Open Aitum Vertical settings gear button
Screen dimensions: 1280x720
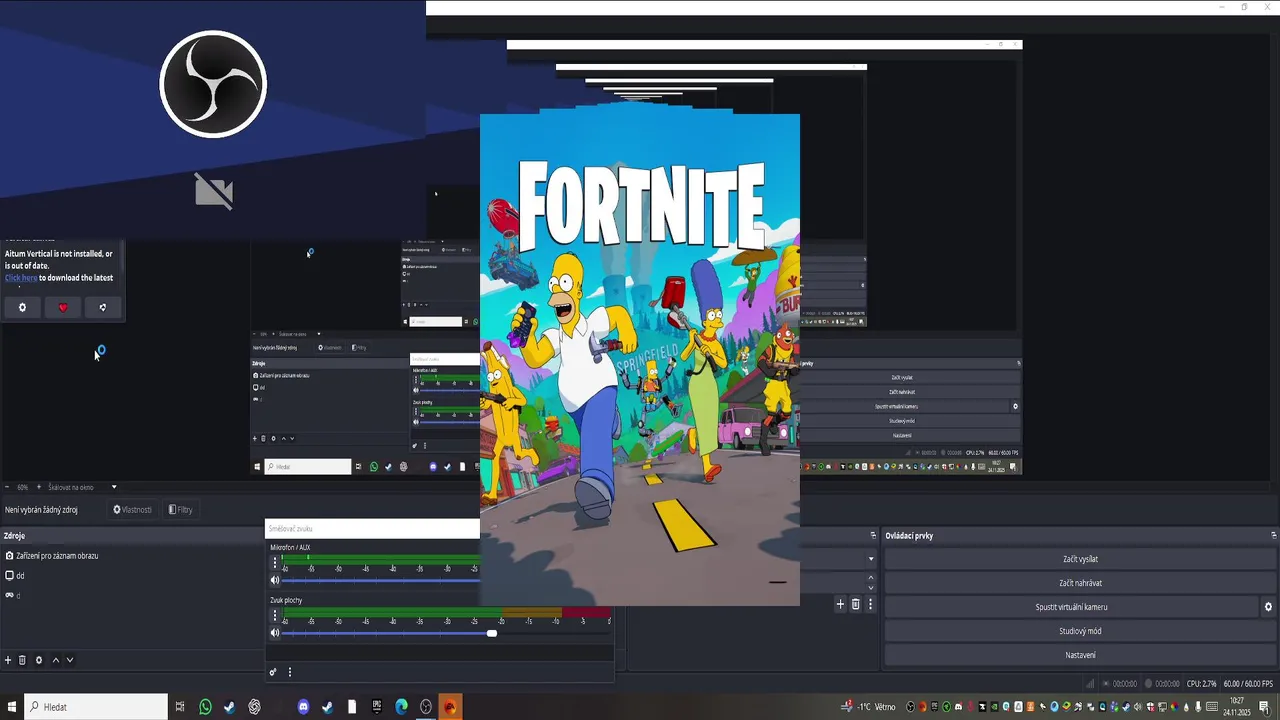(22, 307)
